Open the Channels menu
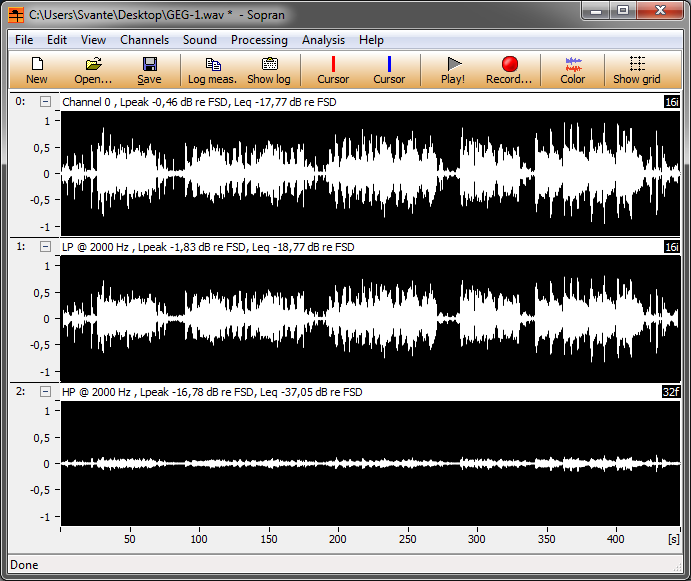This screenshot has height=581, width=691. pyautogui.click(x=145, y=40)
